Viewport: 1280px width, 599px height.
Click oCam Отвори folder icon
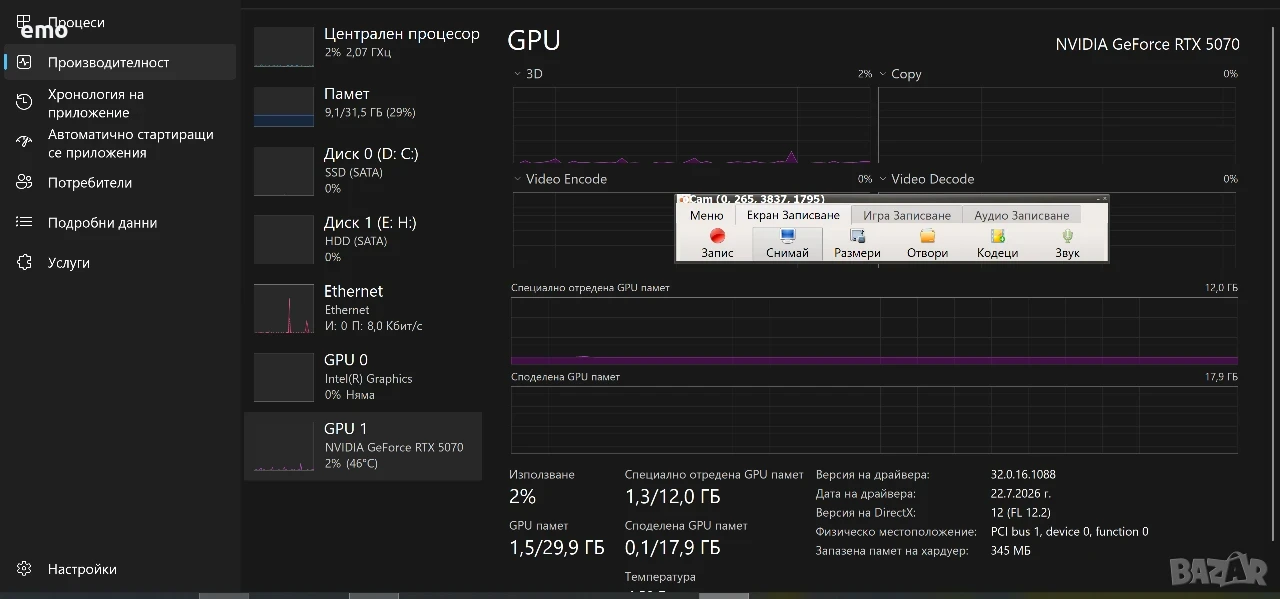(x=927, y=243)
